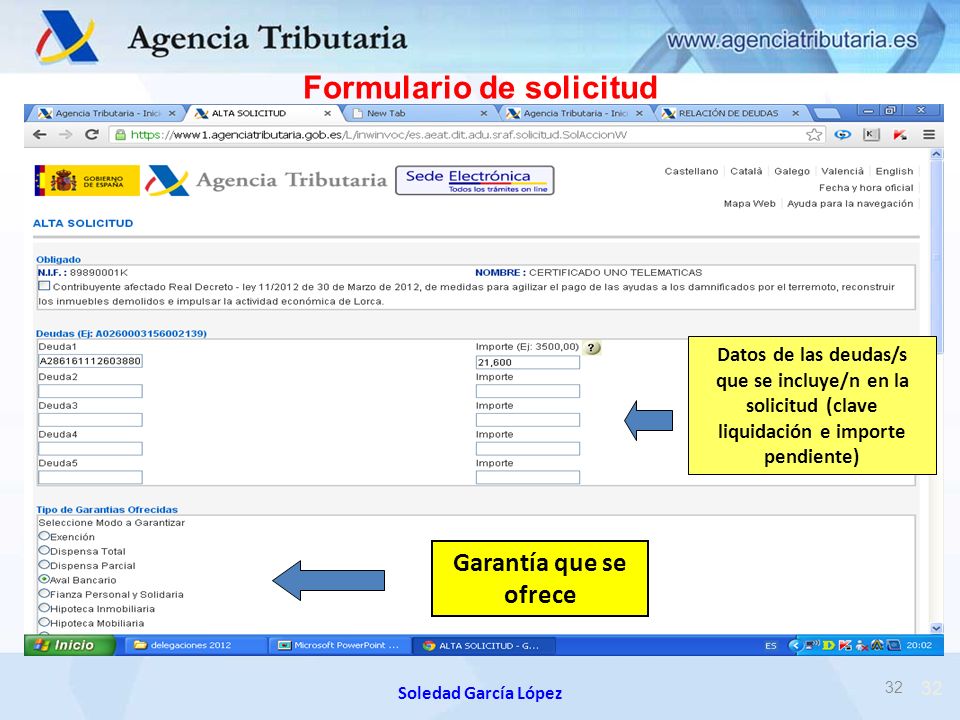Click the Deuda3 input field
Screen dimensions: 960x720
(91, 420)
